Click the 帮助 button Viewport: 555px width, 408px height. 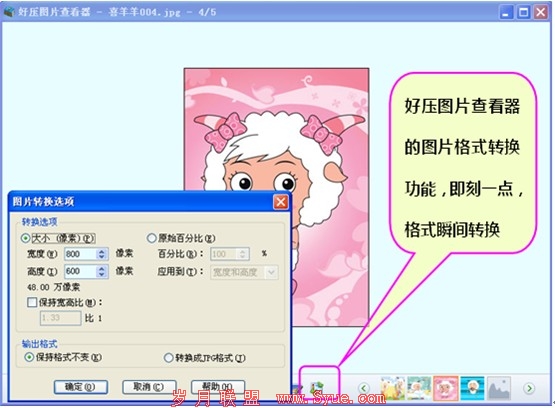218,387
